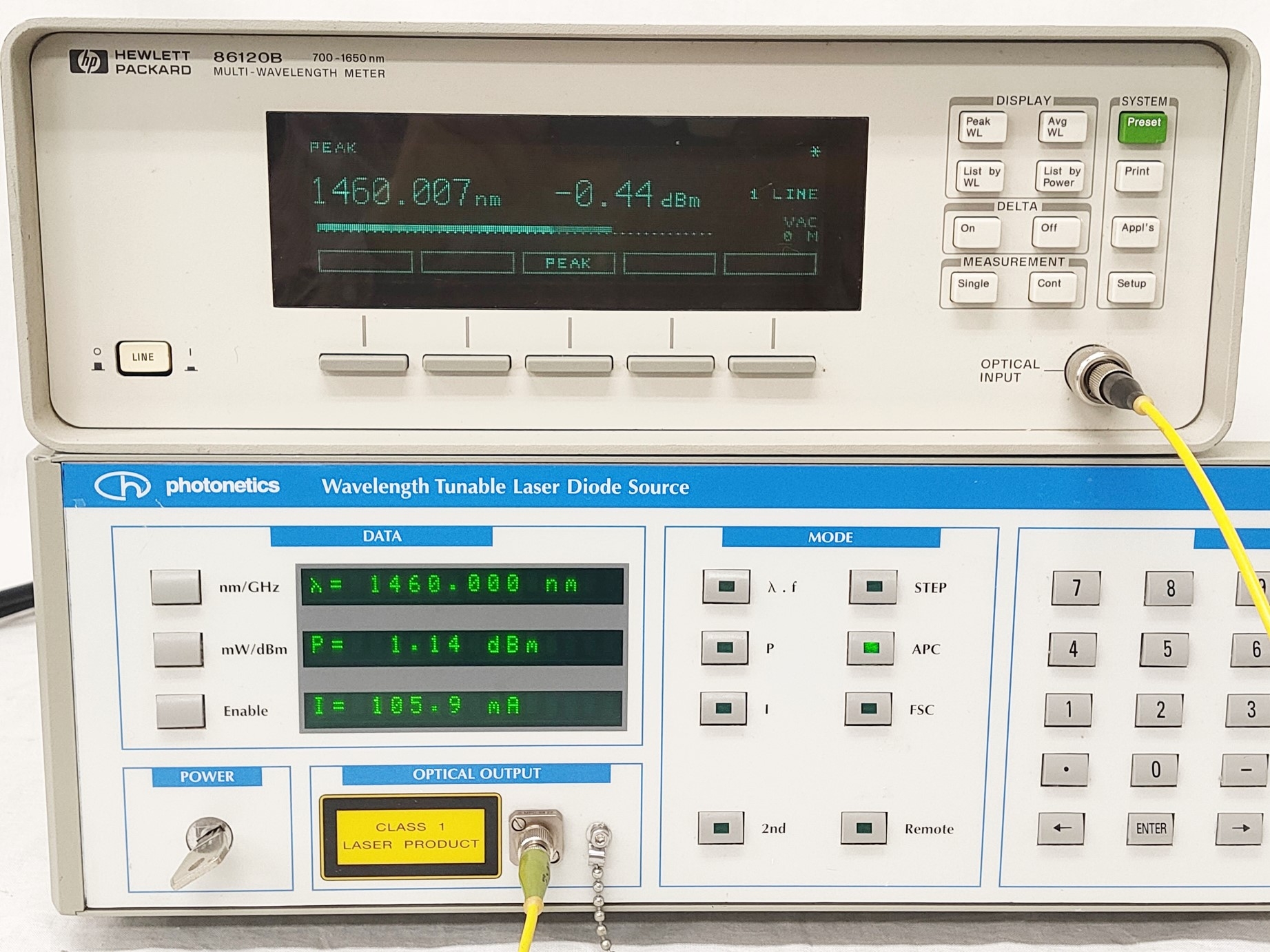Push the Remote mode button
This screenshot has width=1270, height=952.
tap(864, 829)
